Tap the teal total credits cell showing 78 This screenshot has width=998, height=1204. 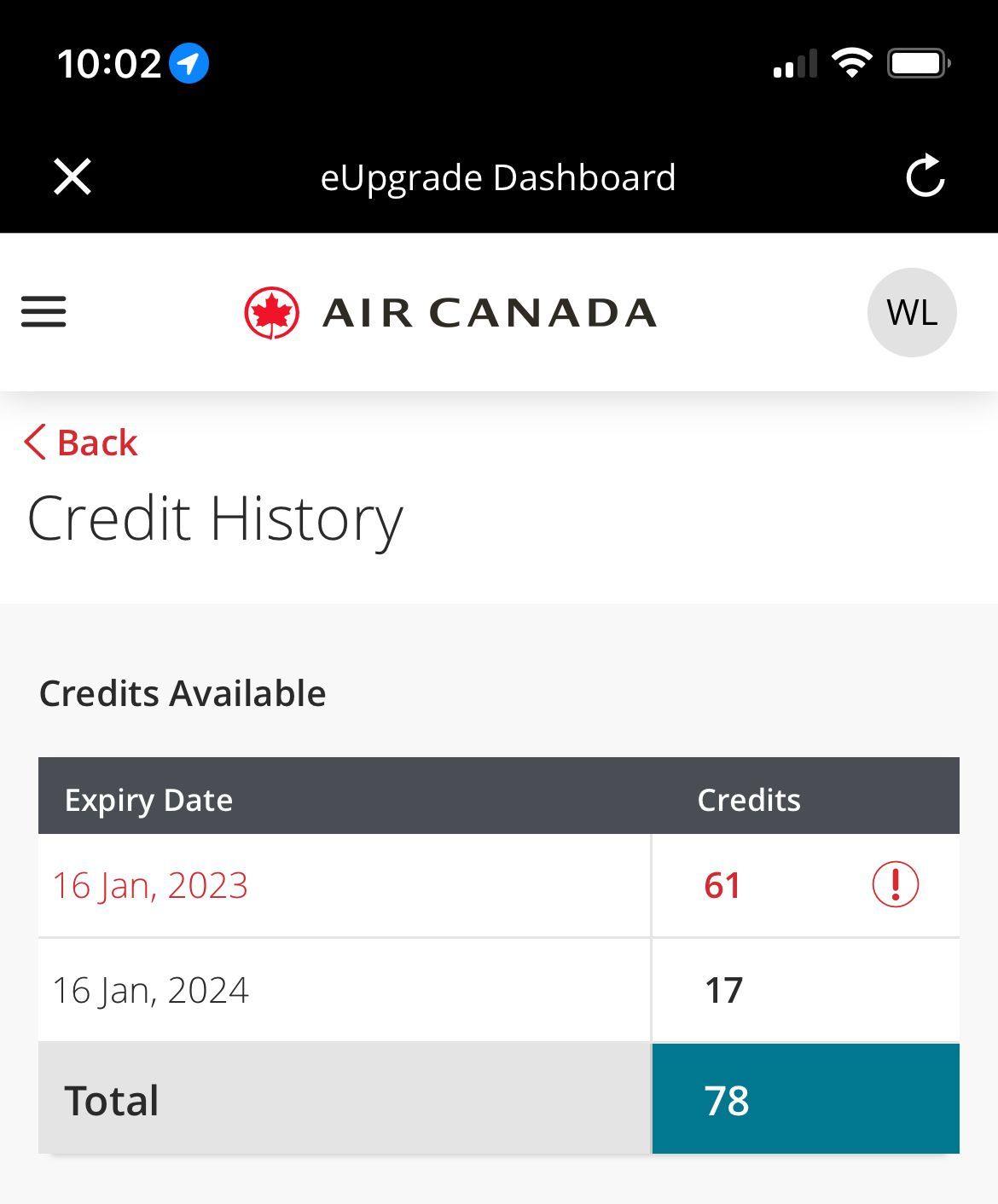point(805,1099)
